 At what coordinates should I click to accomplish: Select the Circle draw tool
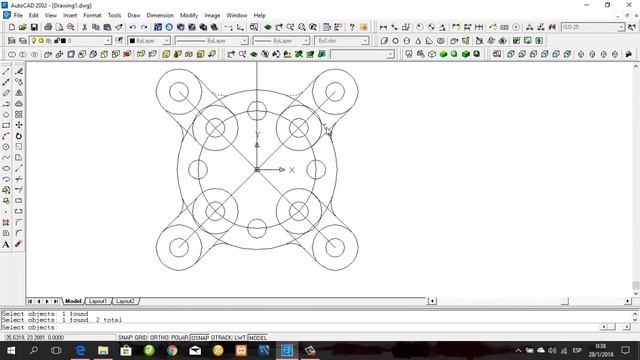[x=6, y=147]
